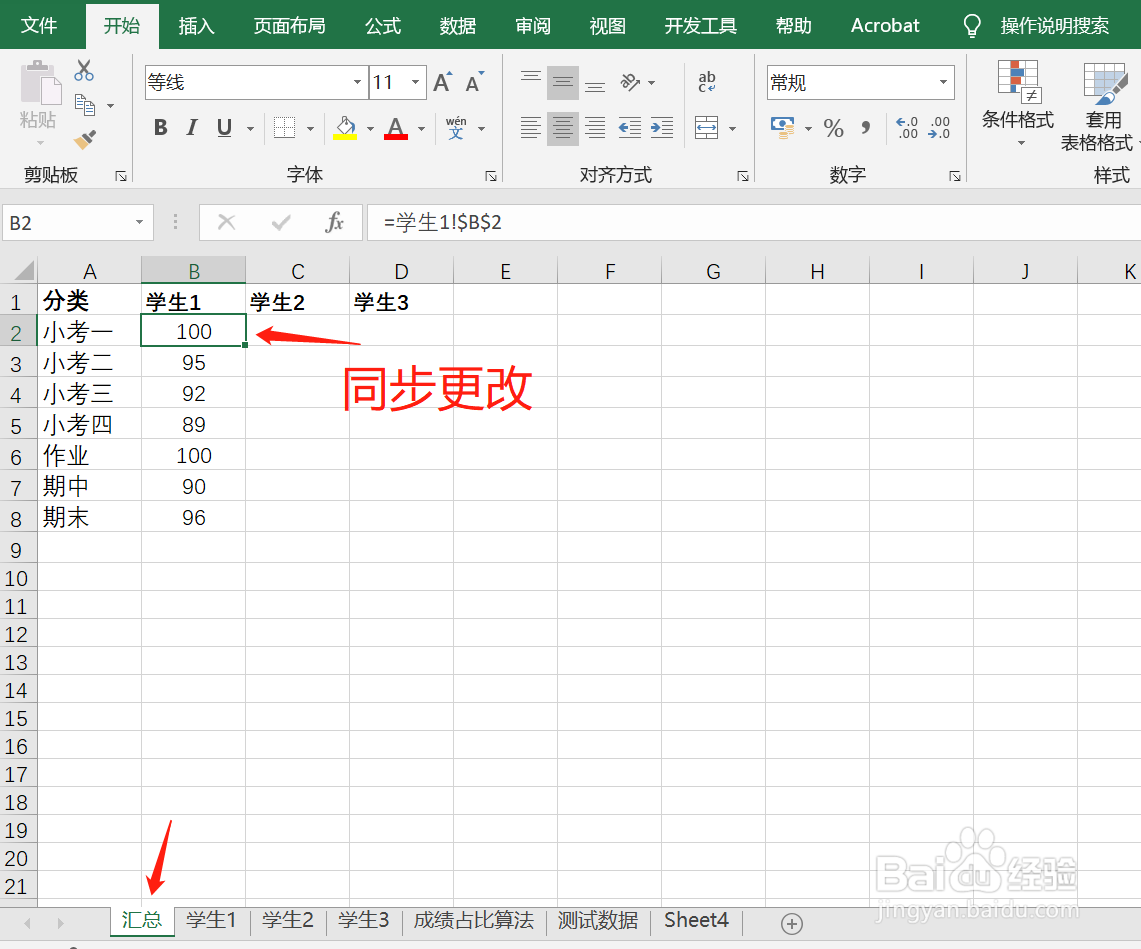The height and width of the screenshot is (949, 1141).
Task: Apply bold formatting with the B icon
Action: pyautogui.click(x=160, y=127)
